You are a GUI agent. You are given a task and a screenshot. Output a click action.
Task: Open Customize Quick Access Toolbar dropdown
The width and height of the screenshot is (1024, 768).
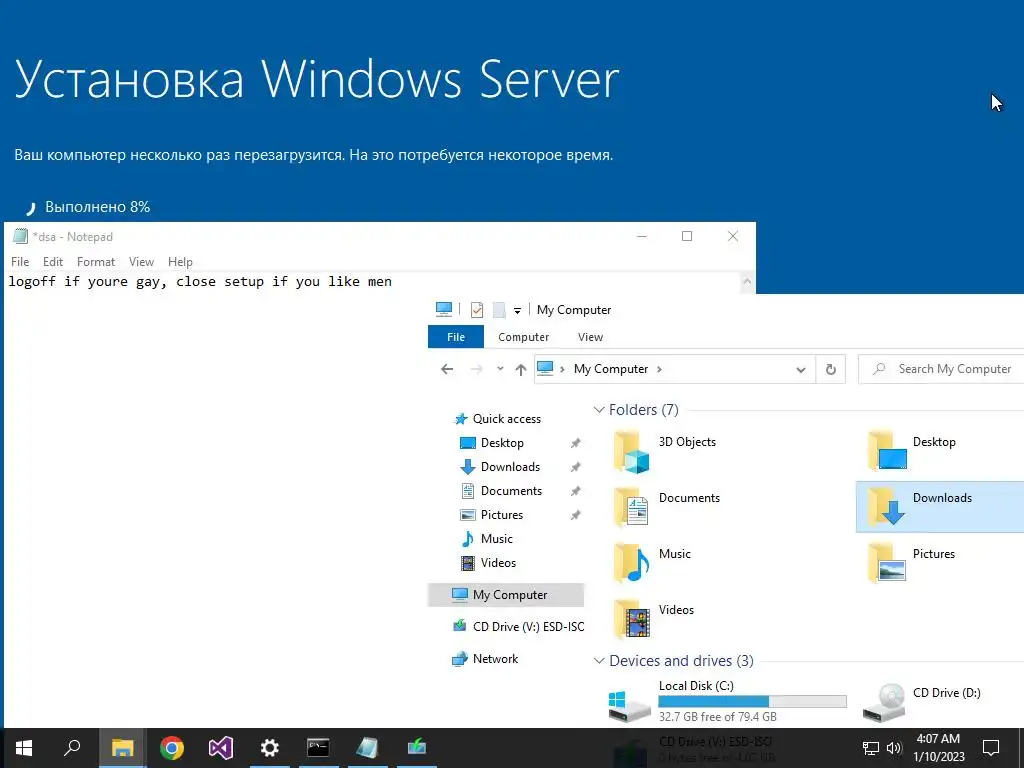517,311
